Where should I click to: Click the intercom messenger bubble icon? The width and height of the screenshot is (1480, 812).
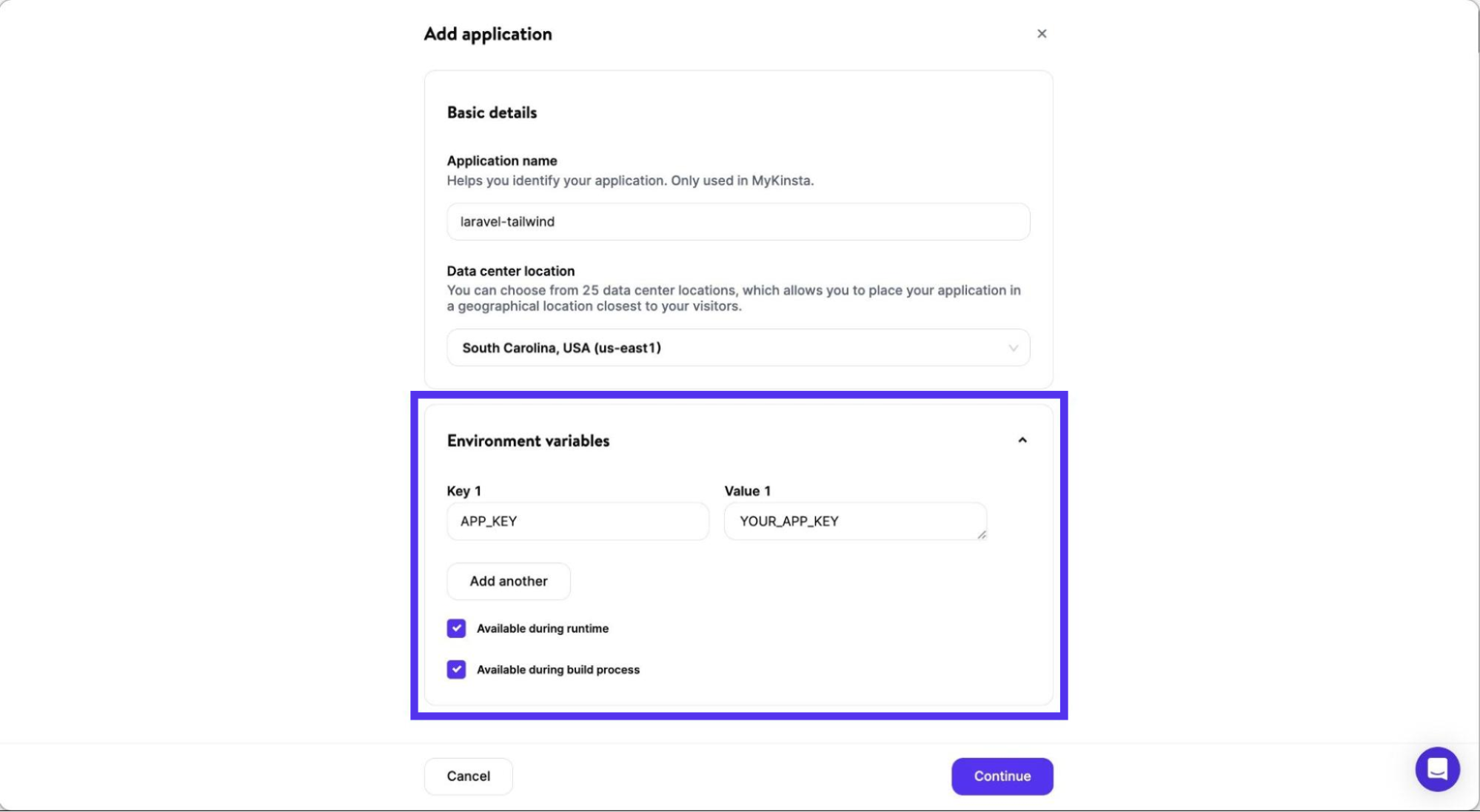coord(1437,768)
